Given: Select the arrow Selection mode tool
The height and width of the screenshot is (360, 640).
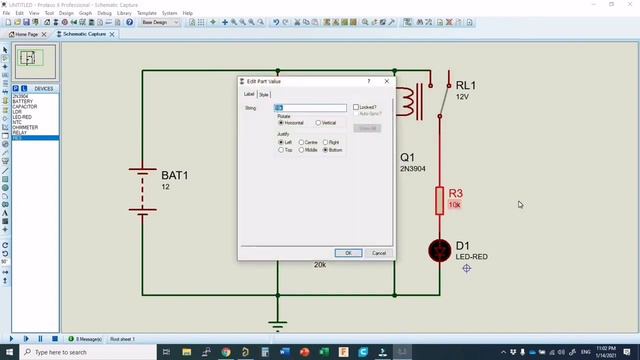Looking at the screenshot, I should tap(5, 50).
